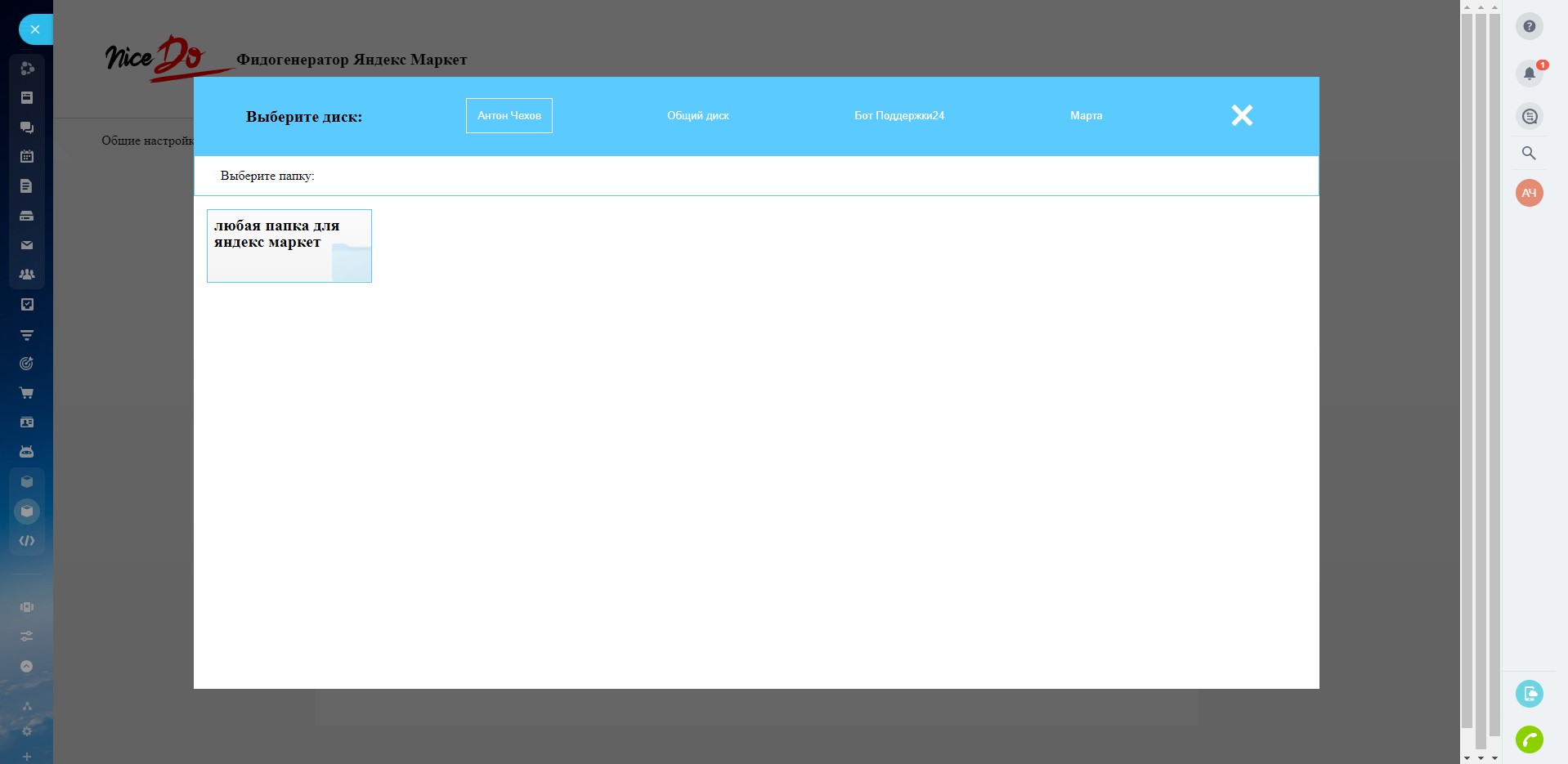
Task: Open the chat messages icon in the sidebar
Action: coord(27,127)
